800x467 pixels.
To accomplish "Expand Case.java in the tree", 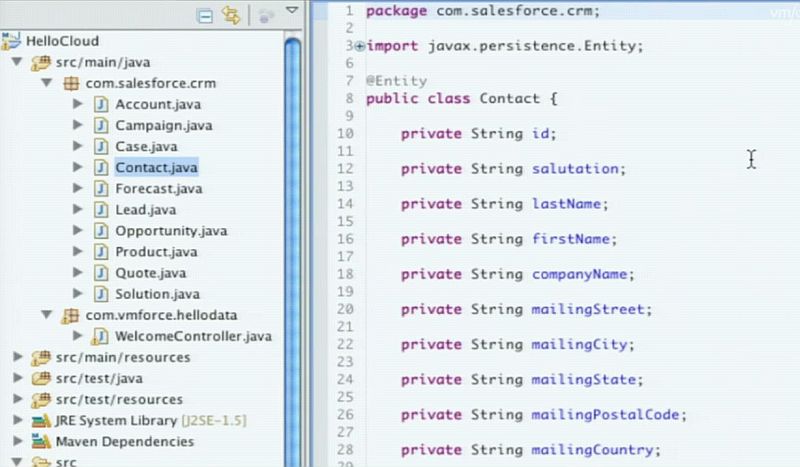I will point(78,146).
